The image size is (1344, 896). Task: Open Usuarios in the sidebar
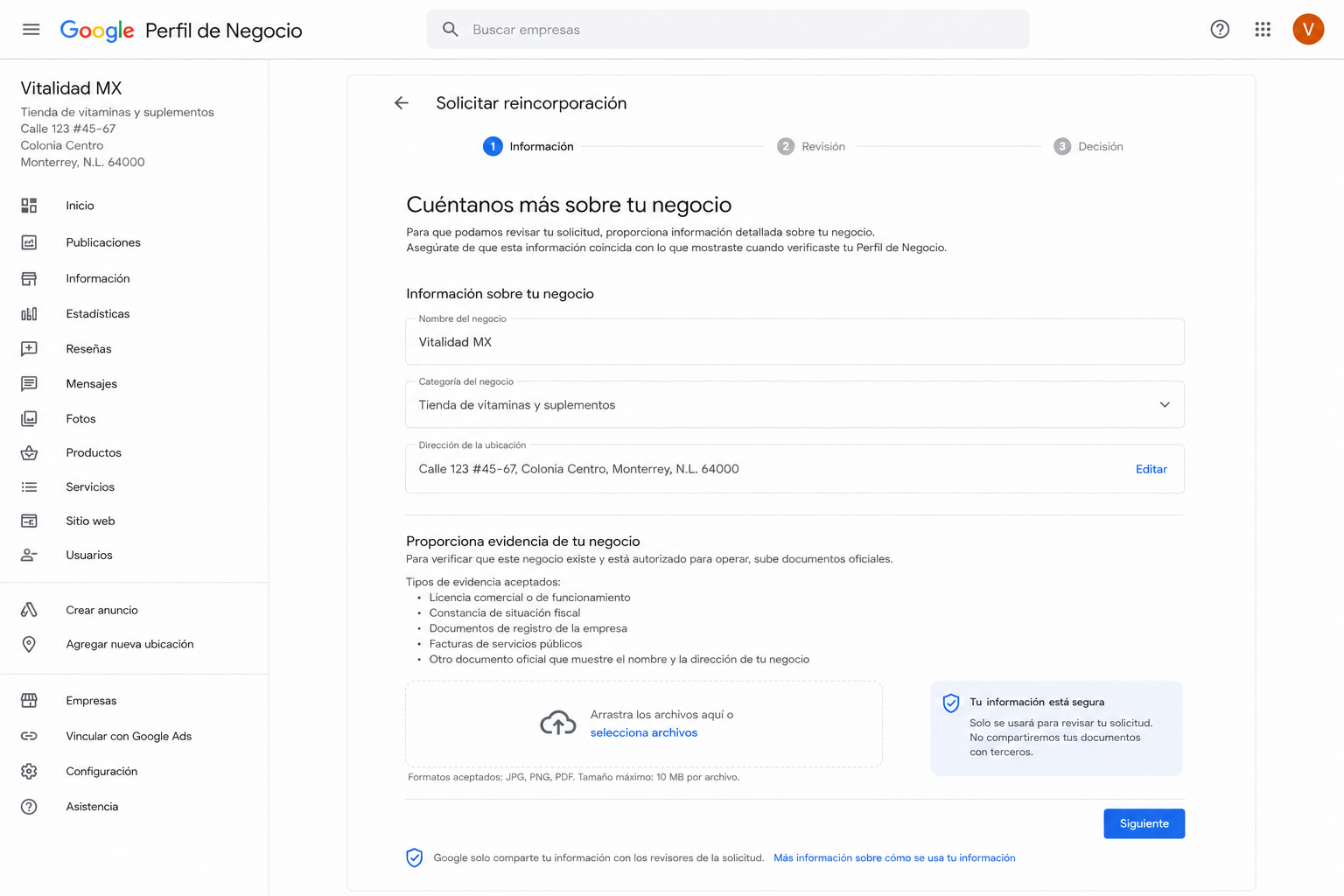pos(88,555)
